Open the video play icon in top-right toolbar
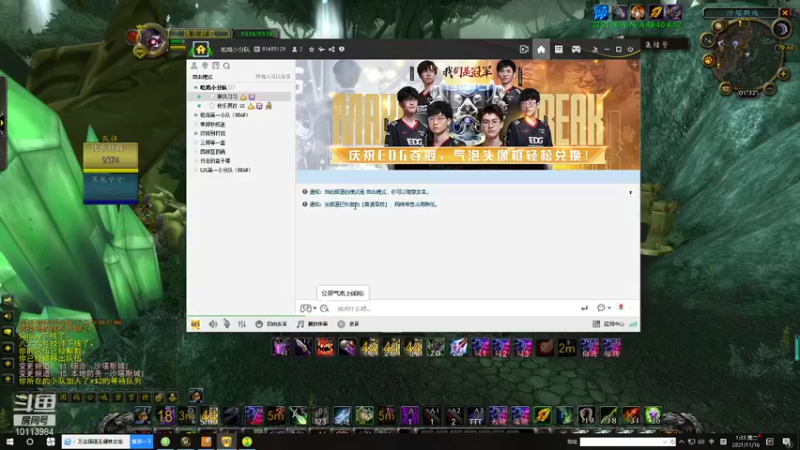800x450 pixels. click(x=523, y=49)
